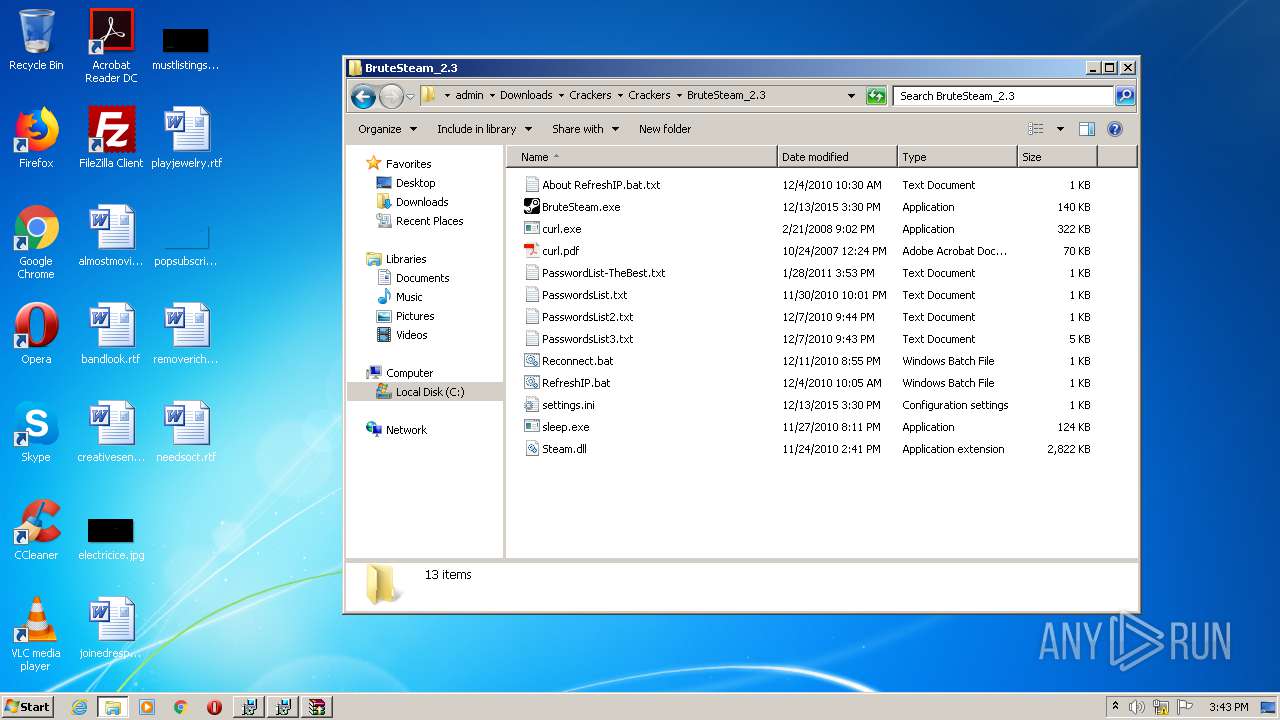Click the Back navigation arrow
Image resolution: width=1280 pixels, height=720 pixels.
(364, 96)
